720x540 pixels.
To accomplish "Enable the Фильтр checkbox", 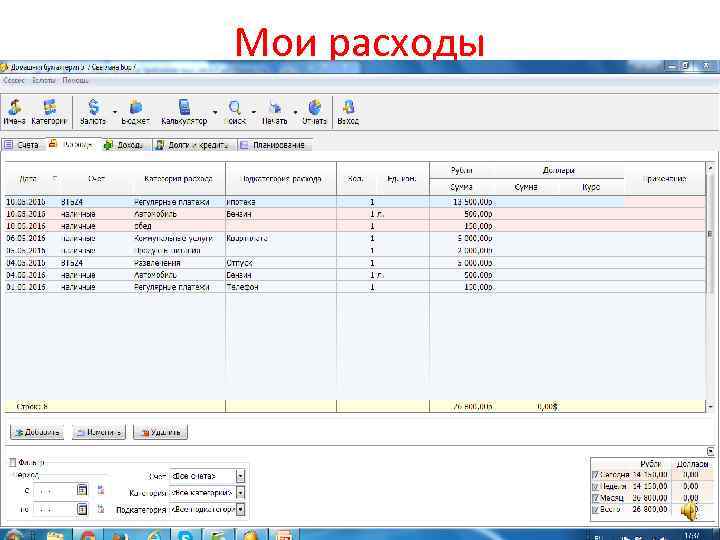I will (13, 462).
